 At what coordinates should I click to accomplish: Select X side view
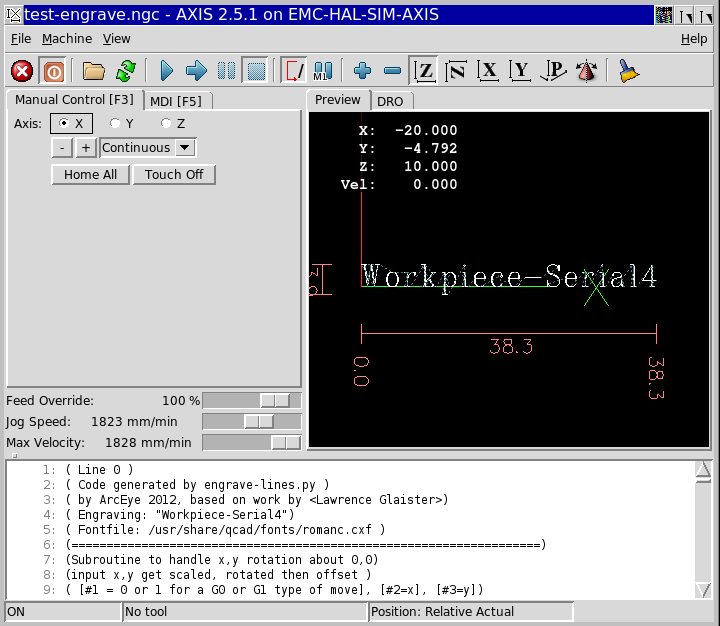(x=488, y=71)
